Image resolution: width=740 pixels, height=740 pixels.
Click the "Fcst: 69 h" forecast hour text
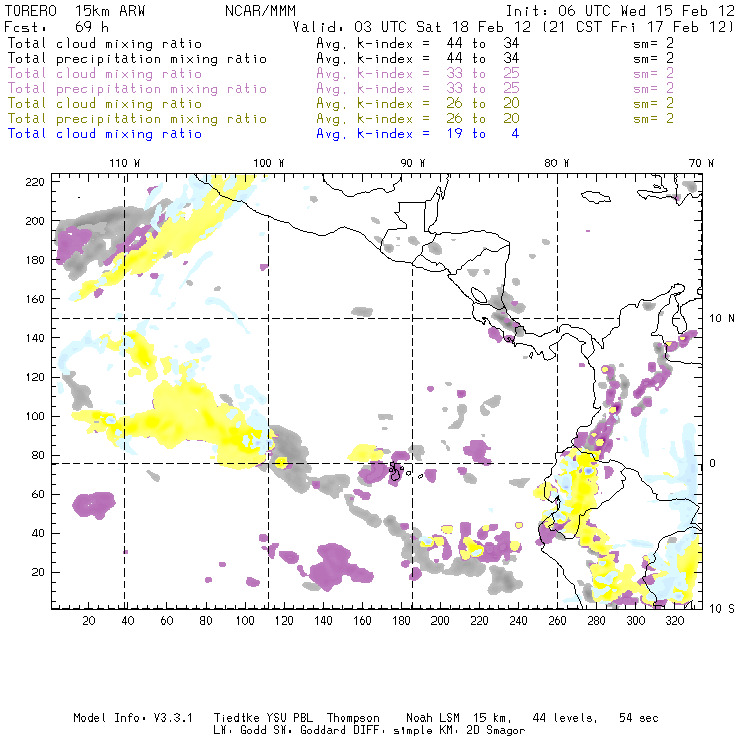(57, 27)
